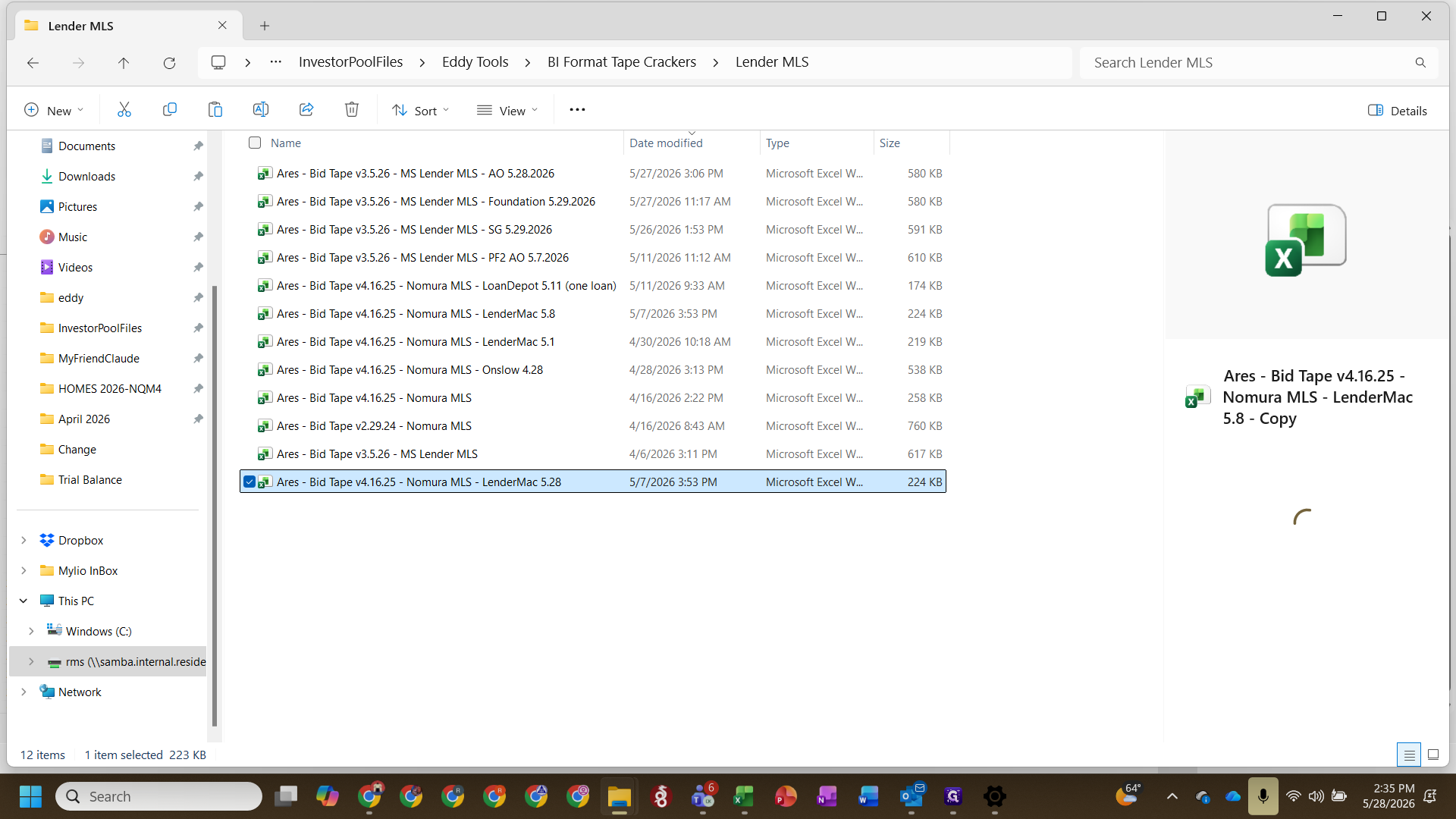Expand the rms samba drive node
Screen dimensions: 1456x819
[x=31, y=661]
